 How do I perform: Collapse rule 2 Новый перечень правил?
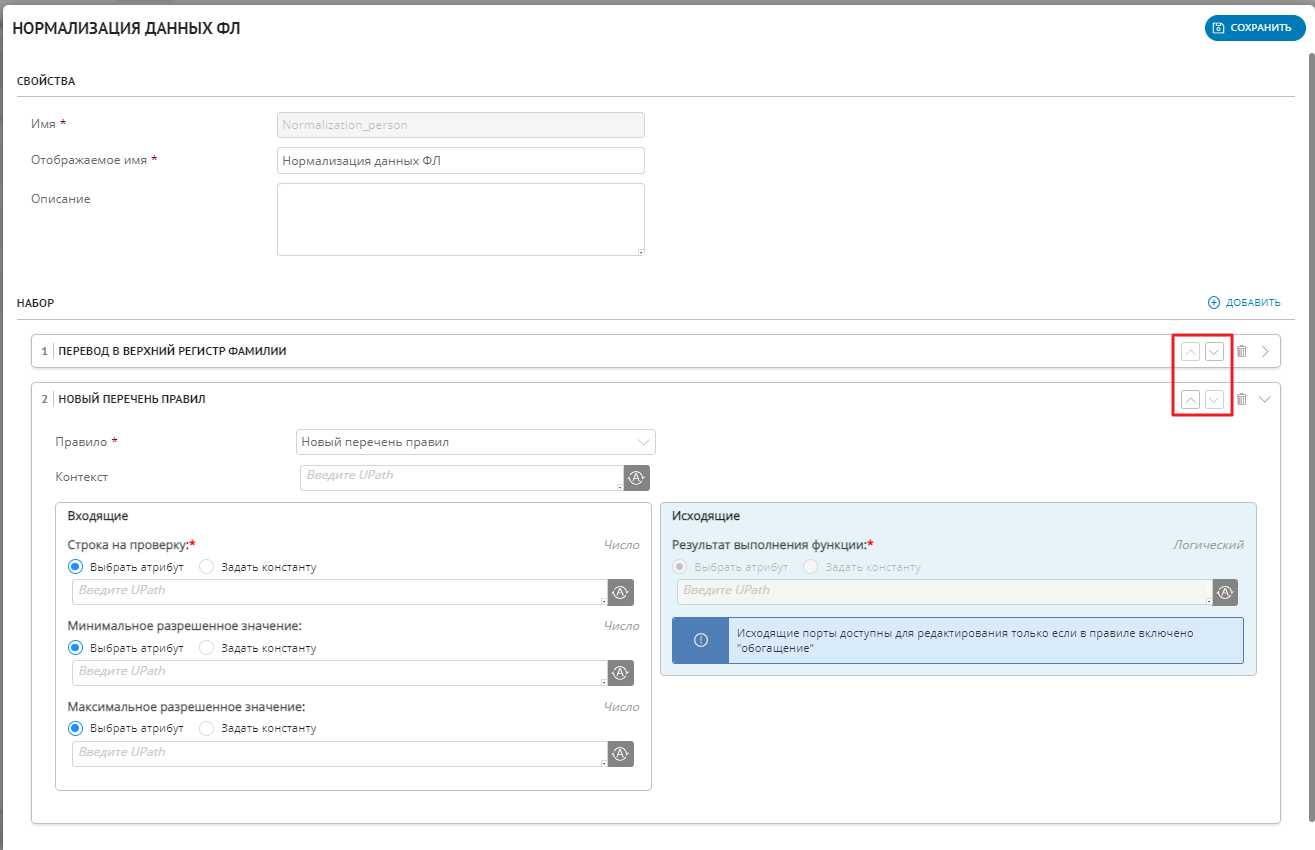click(1265, 399)
